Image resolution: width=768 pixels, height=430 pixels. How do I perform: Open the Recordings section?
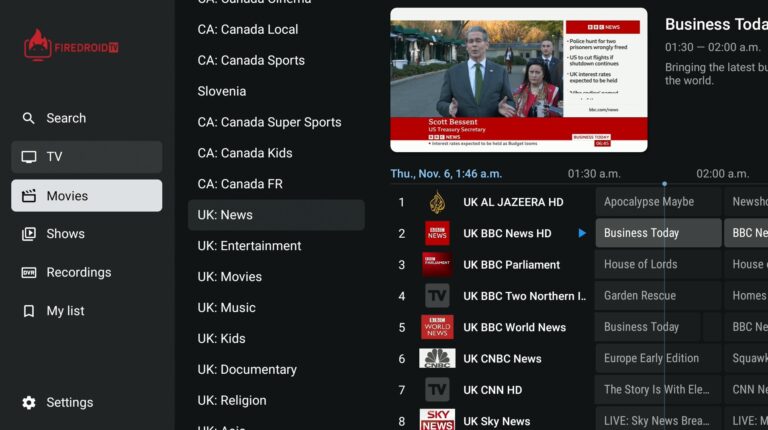click(x=78, y=272)
